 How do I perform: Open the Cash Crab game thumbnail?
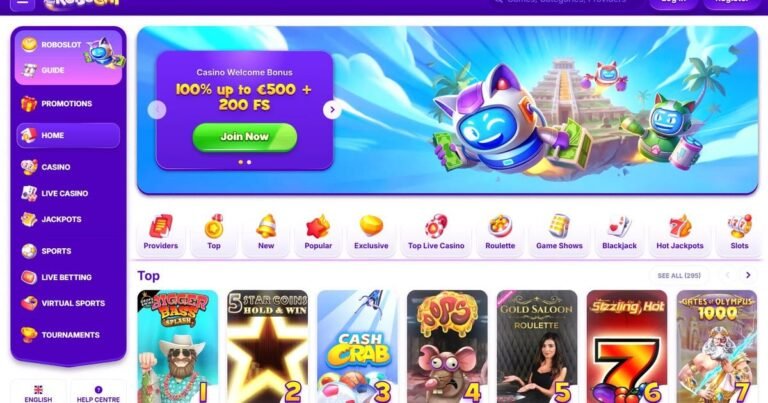pyautogui.click(x=358, y=347)
